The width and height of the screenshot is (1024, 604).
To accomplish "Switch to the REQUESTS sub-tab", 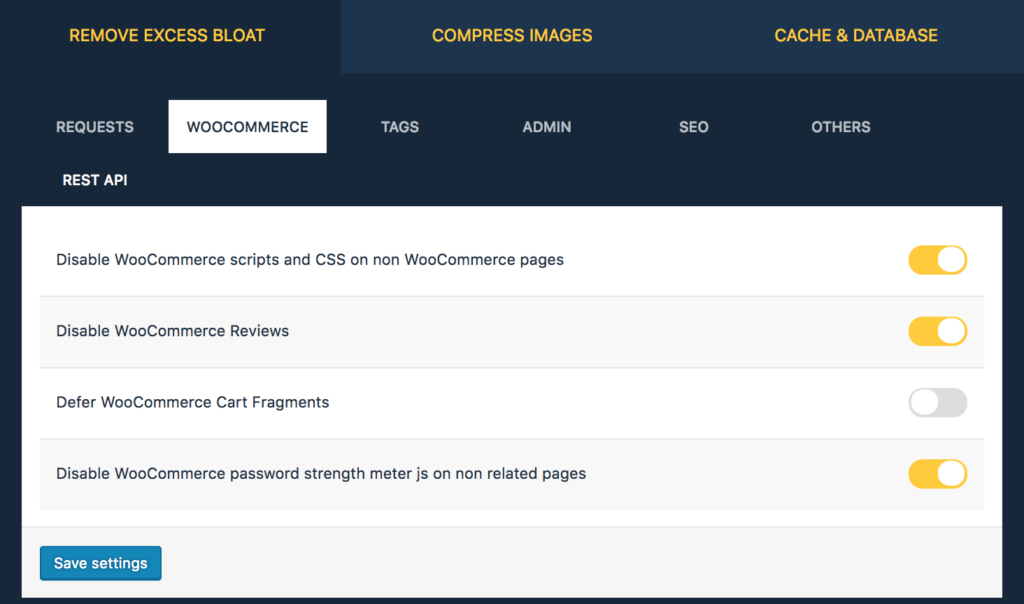I will point(94,127).
